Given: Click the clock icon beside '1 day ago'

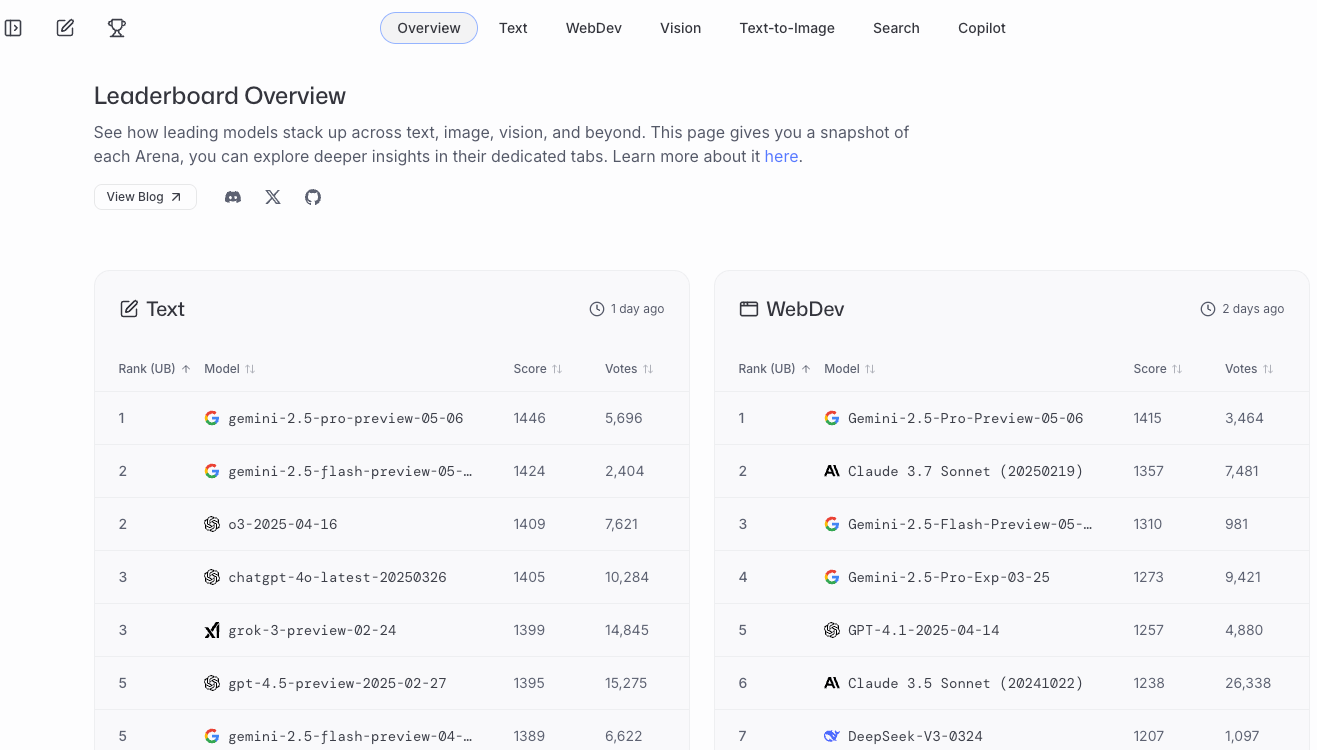Looking at the screenshot, I should tap(597, 309).
